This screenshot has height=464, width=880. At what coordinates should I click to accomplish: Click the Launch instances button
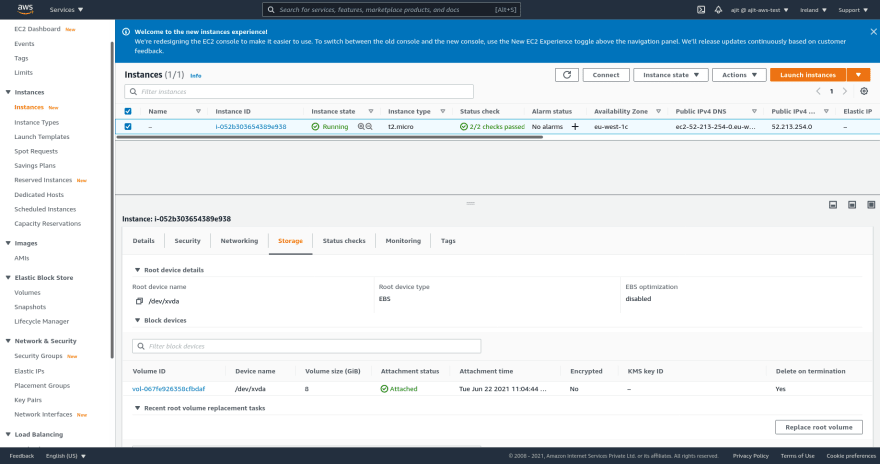pos(808,75)
